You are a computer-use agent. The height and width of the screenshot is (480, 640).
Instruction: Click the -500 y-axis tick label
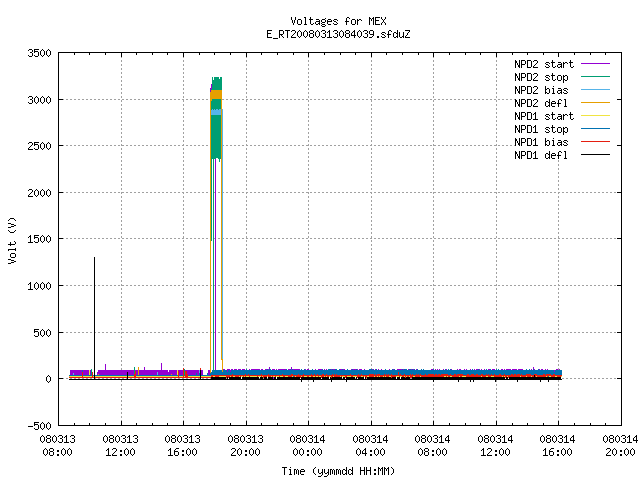tap(40, 426)
